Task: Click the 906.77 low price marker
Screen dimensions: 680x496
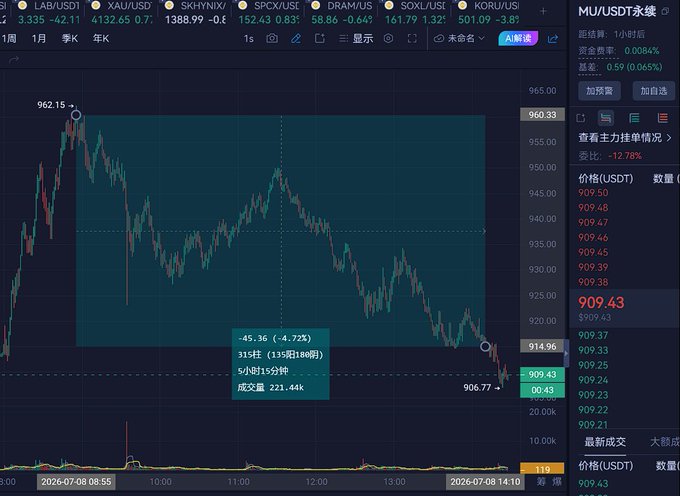Action: [481, 388]
